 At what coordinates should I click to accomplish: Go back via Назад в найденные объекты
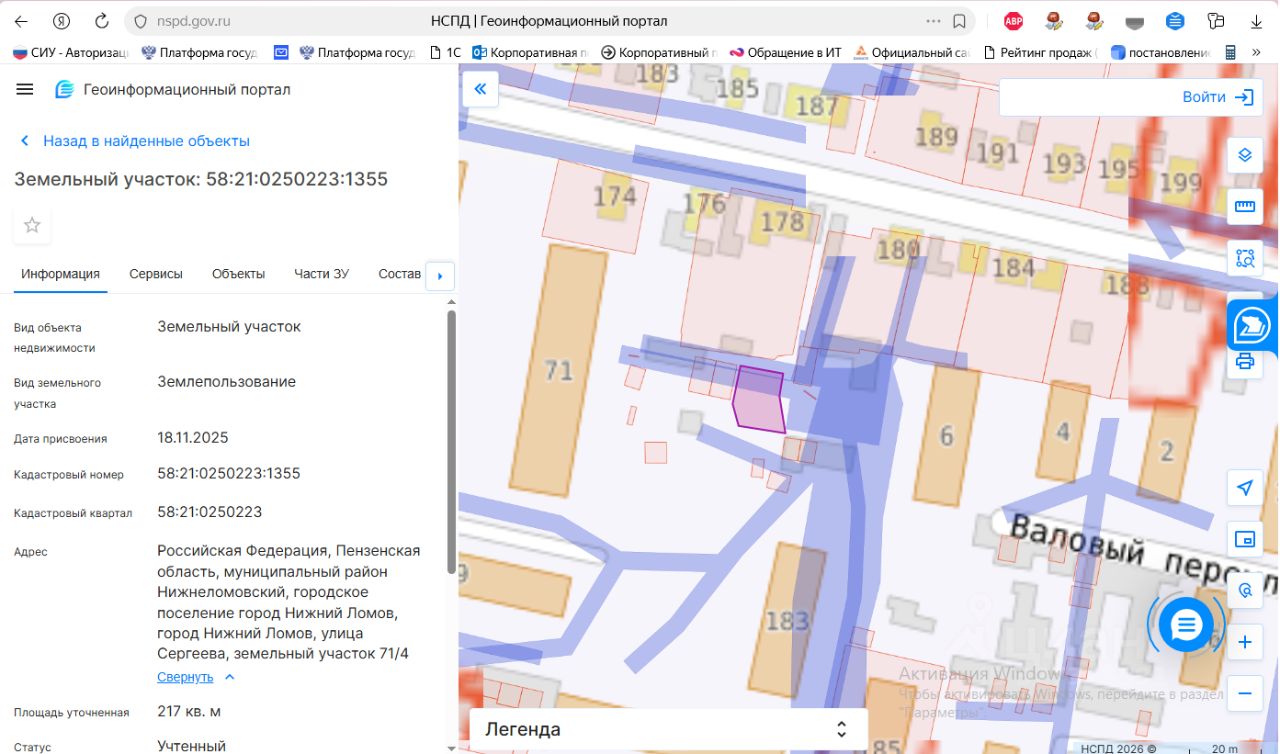tap(135, 141)
